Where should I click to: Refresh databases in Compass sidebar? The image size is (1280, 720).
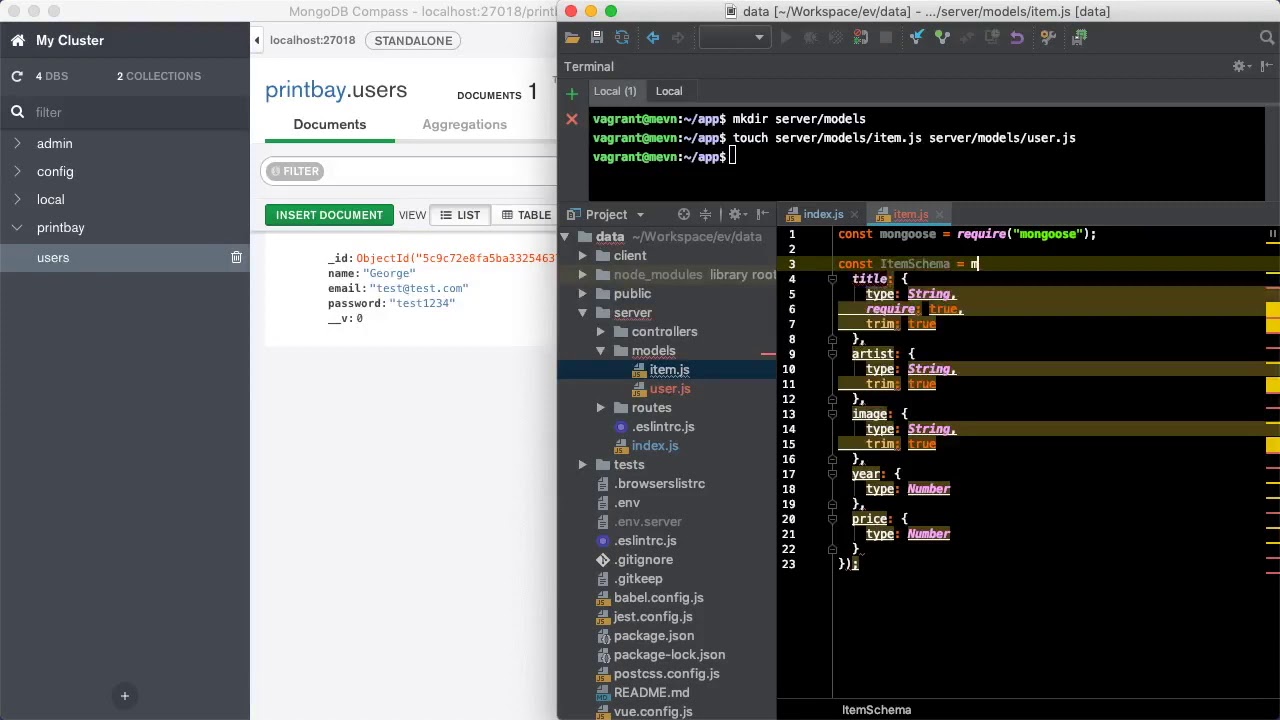coord(17,76)
